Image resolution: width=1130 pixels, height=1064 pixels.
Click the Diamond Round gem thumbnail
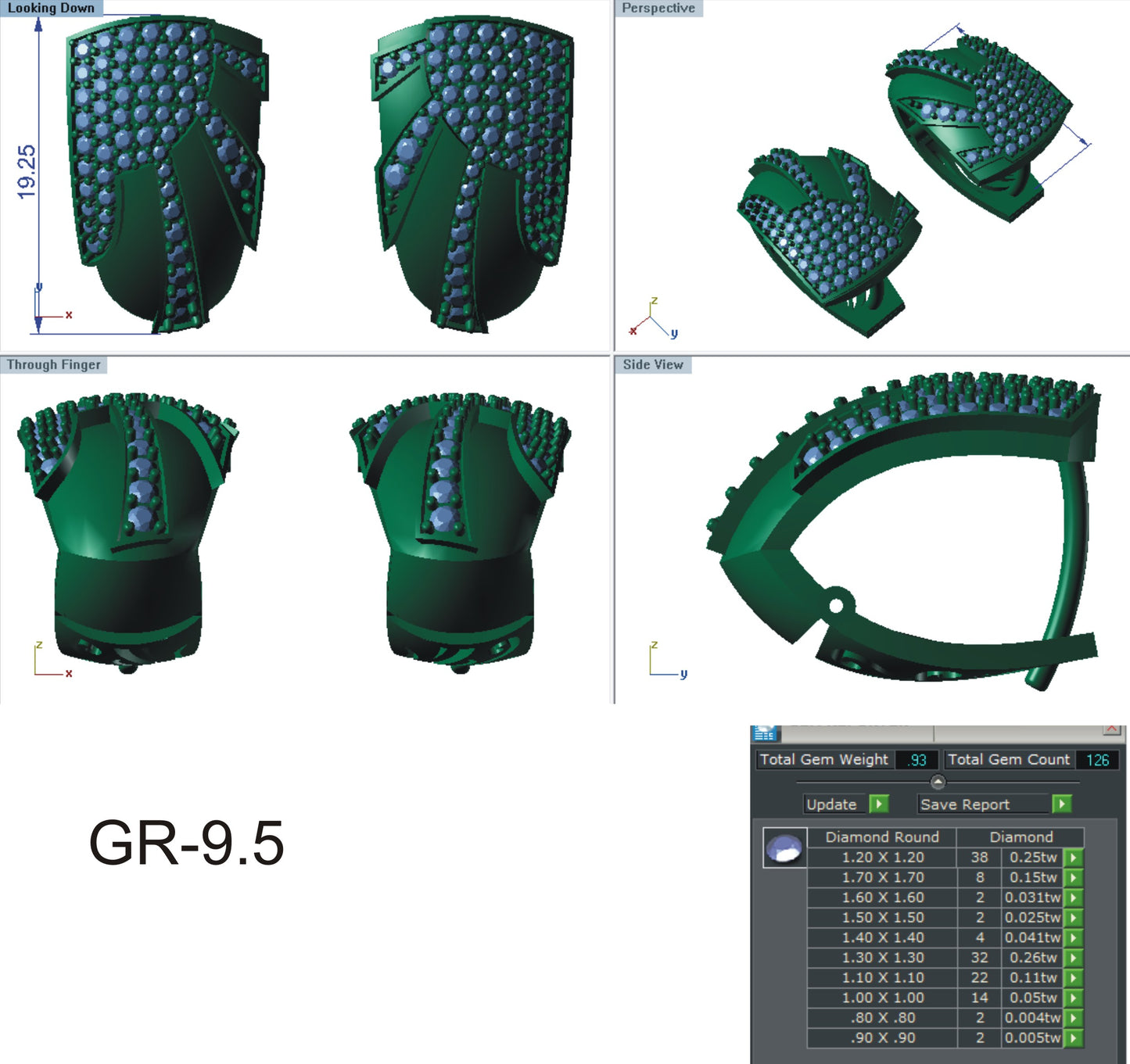tap(784, 848)
